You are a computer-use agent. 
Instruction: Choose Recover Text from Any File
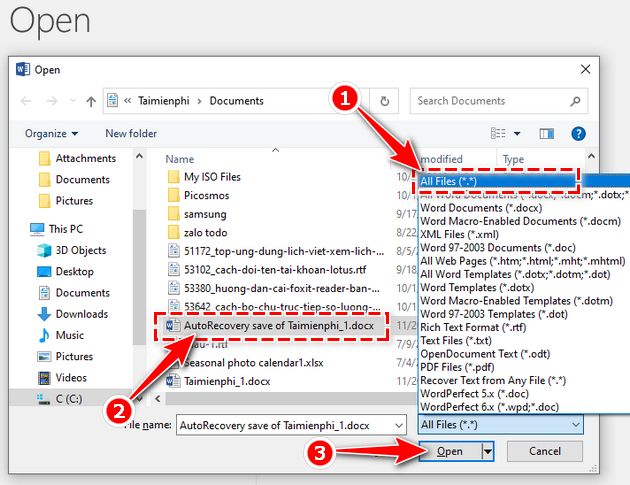(x=524, y=380)
